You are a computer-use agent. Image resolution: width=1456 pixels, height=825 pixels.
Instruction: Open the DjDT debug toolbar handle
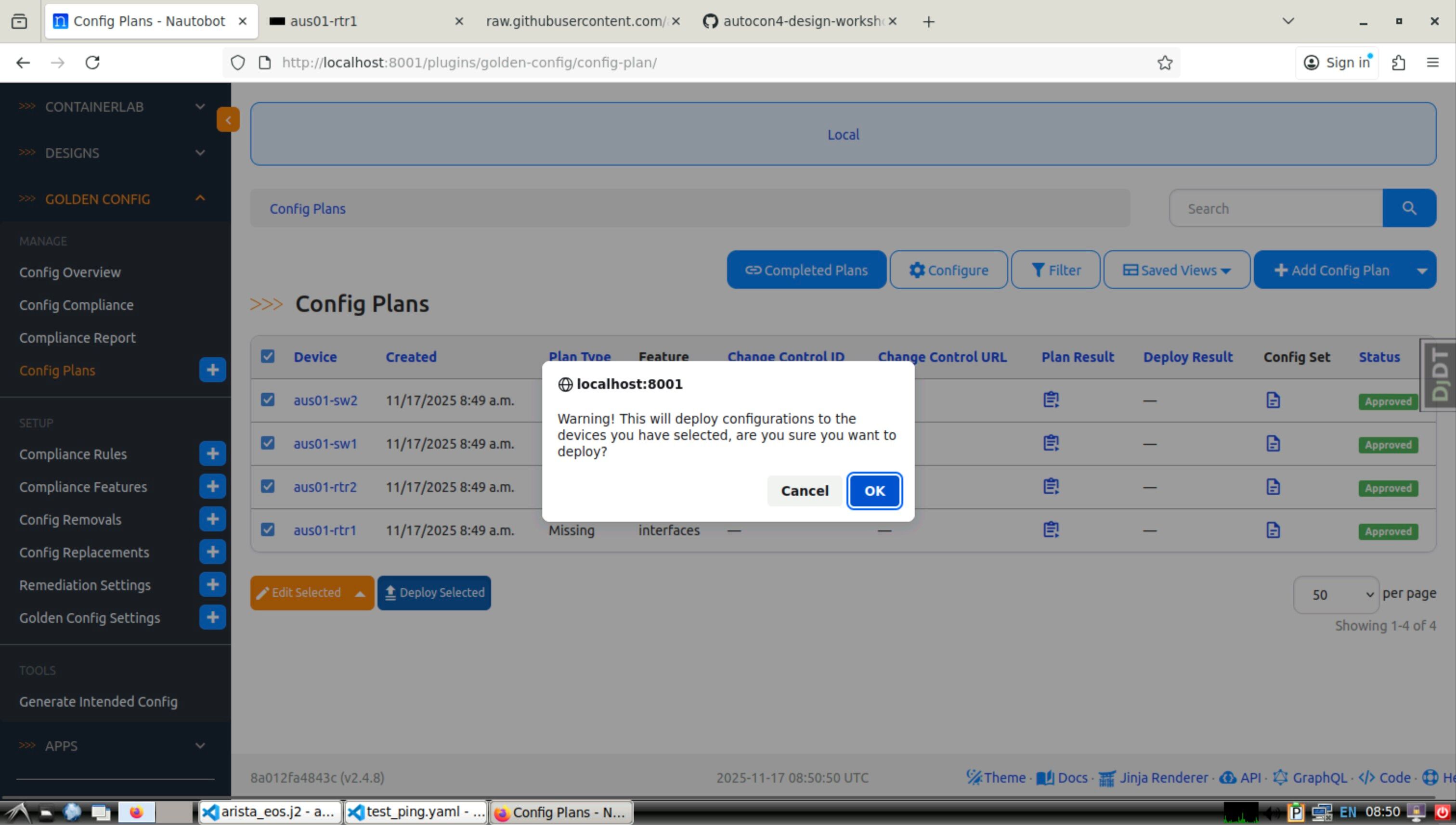1440,374
